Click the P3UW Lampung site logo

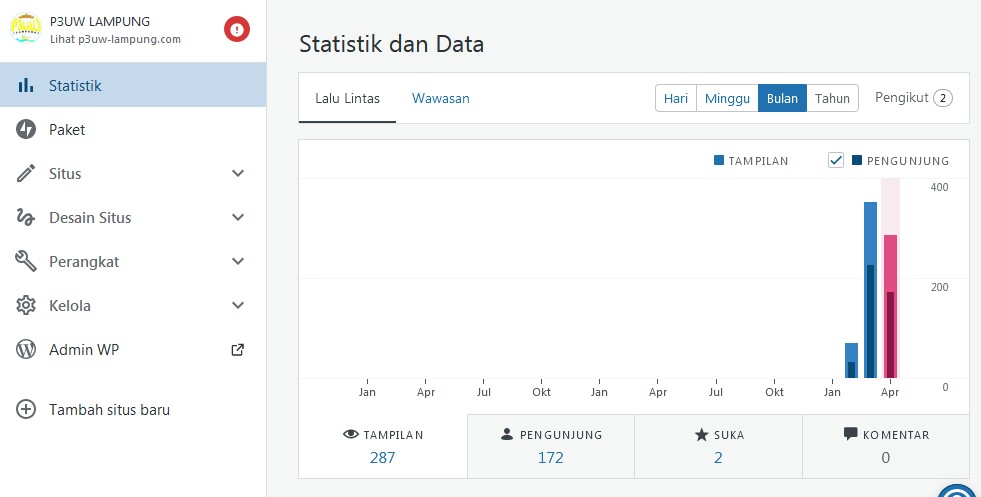pos(26,29)
